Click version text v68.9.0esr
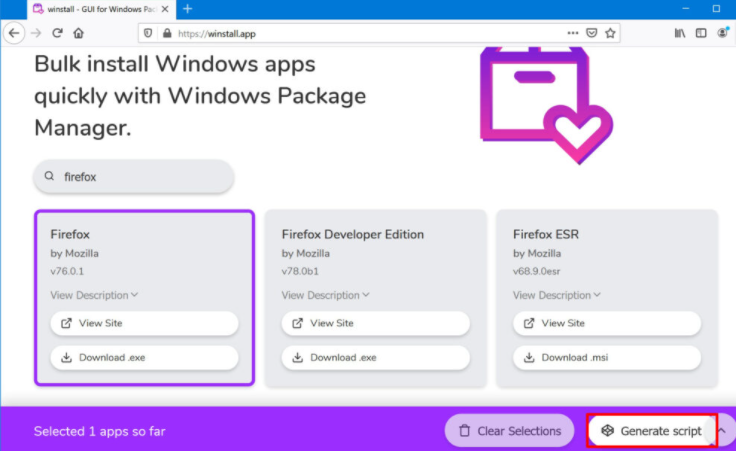The height and width of the screenshot is (451, 736). click(537, 271)
